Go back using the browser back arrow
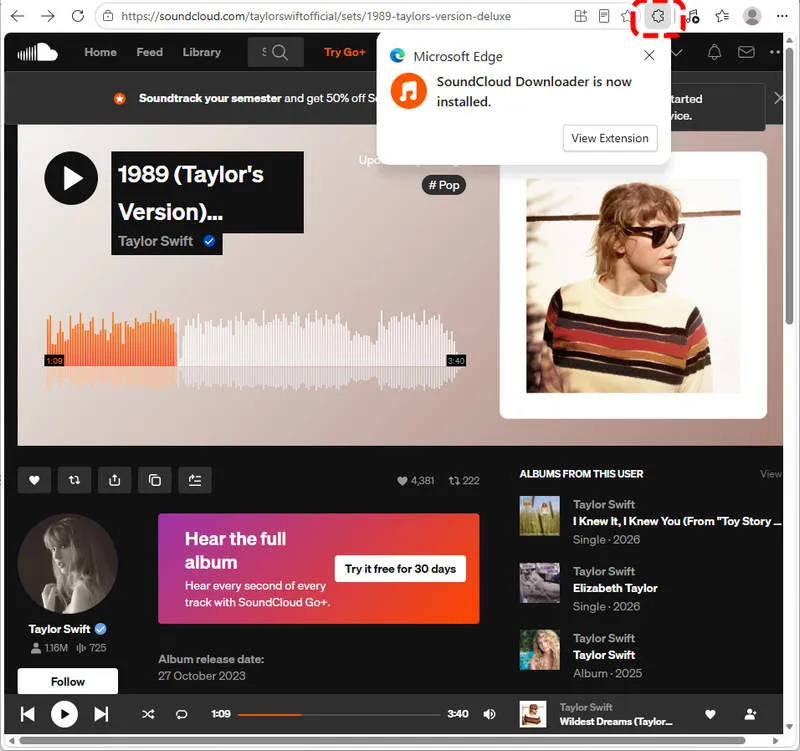This screenshot has width=800, height=751. [17, 16]
